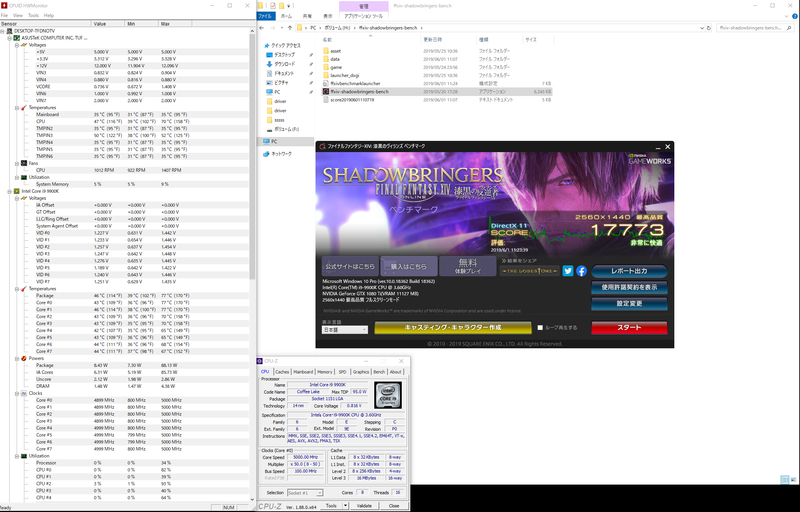This screenshot has height=512, width=800.
Task: Open The Lodestone share banner
Action: coord(530,271)
